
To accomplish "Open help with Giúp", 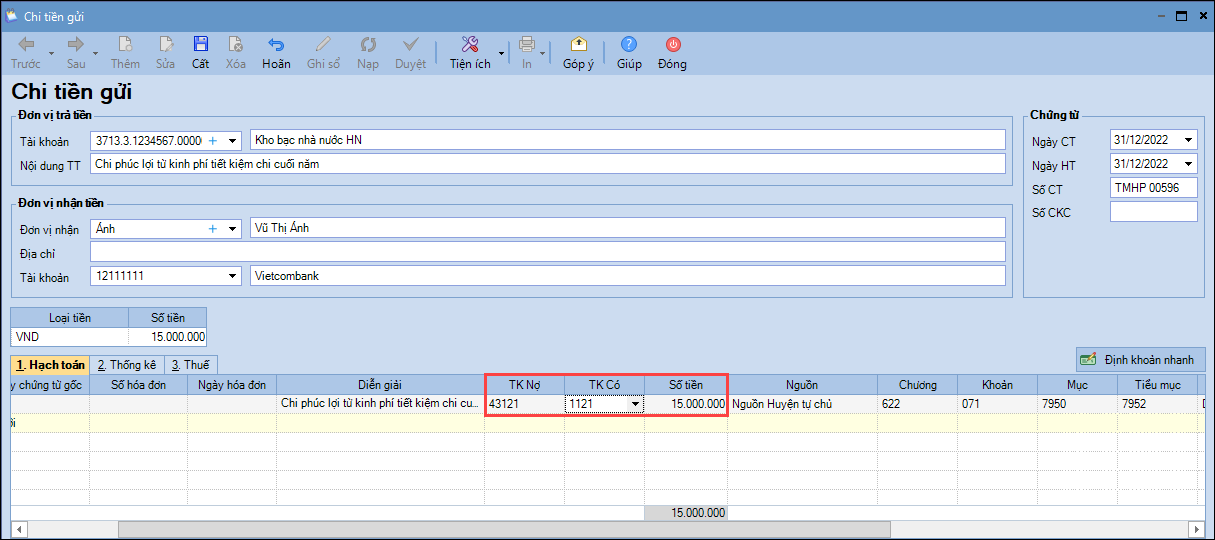I will [x=629, y=53].
